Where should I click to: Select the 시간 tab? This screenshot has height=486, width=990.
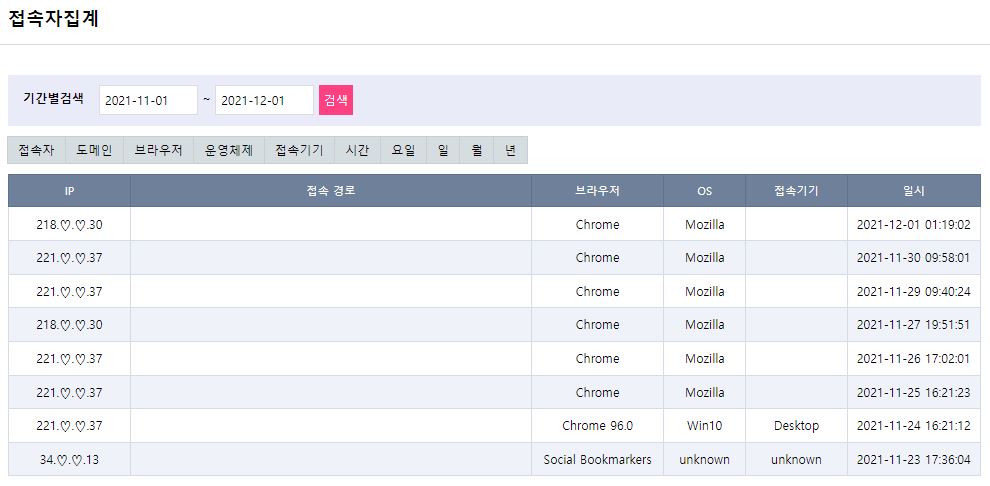pos(357,150)
